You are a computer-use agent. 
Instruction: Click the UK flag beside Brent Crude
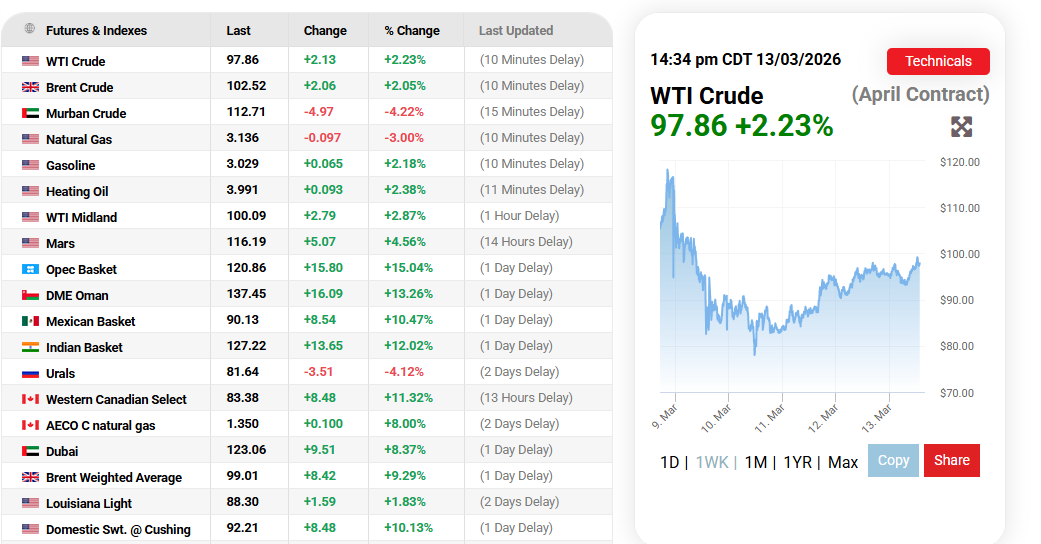tap(30, 87)
